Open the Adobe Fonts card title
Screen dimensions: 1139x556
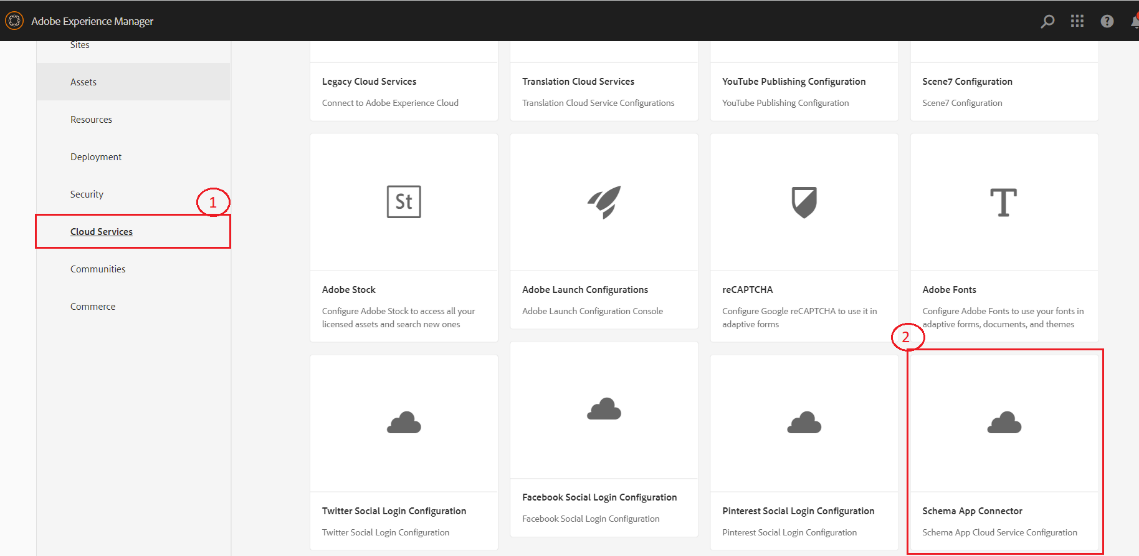(x=949, y=289)
